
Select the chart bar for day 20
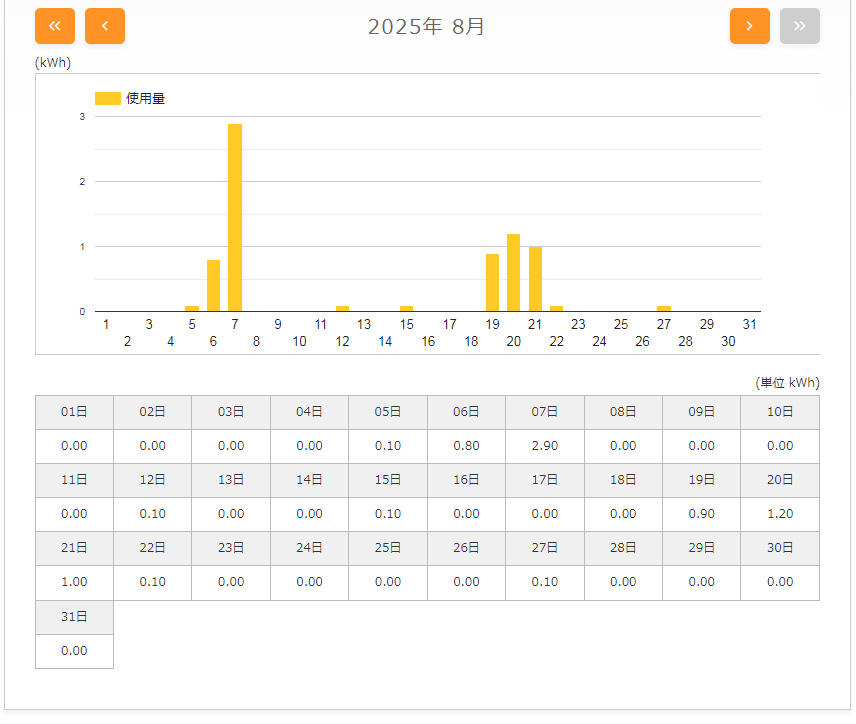[x=514, y=272]
